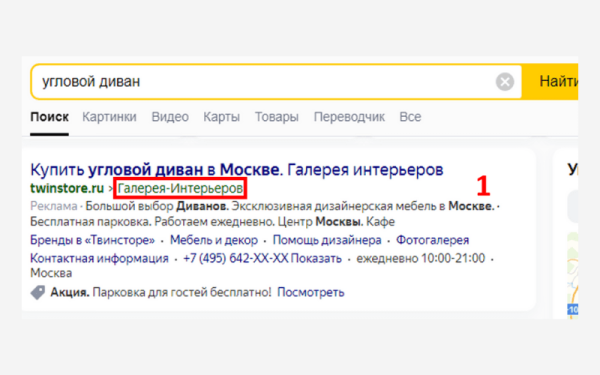Click the Москва location text
The image size is (600, 375).
click(x=51, y=273)
